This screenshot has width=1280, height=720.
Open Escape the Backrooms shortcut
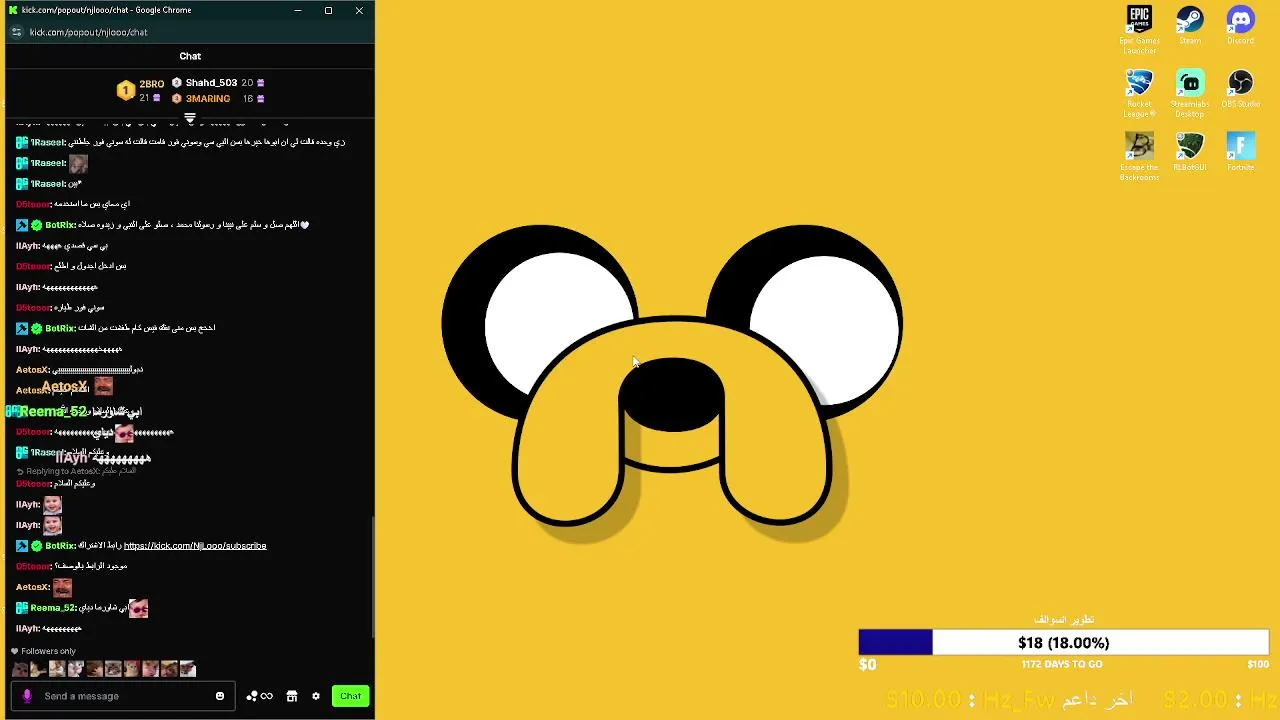point(1139,156)
